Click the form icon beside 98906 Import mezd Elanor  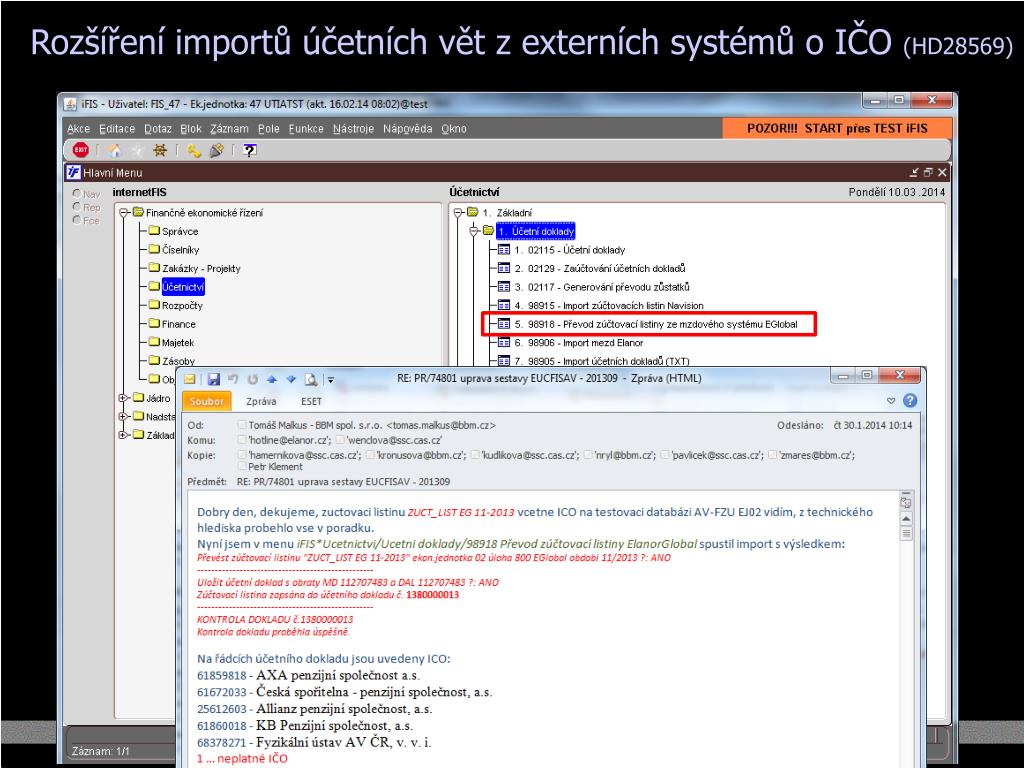point(504,342)
